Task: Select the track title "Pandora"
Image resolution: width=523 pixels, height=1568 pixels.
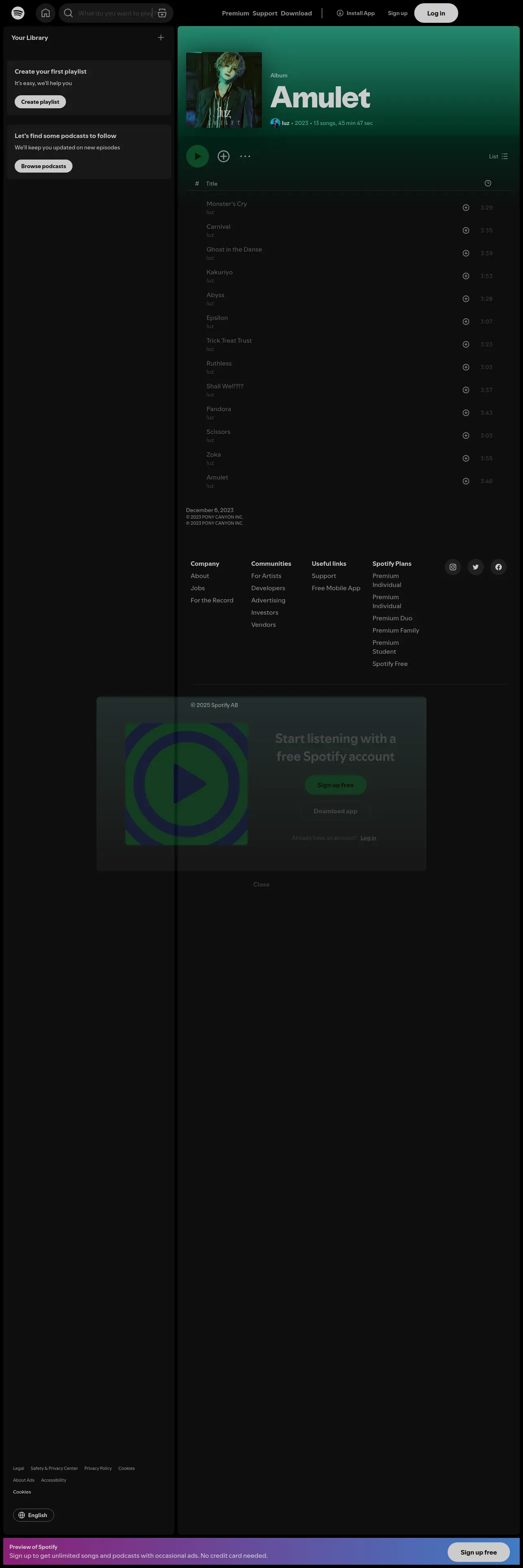Action: pos(219,409)
